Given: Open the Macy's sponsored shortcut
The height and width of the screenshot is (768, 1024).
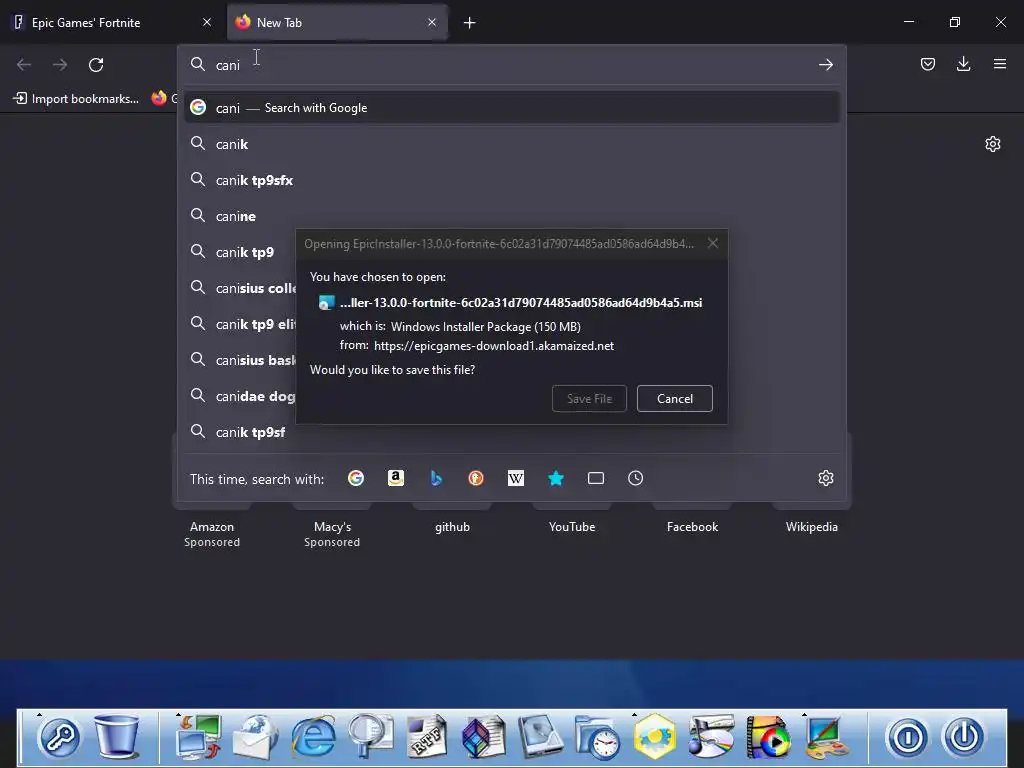Looking at the screenshot, I should point(332,527).
